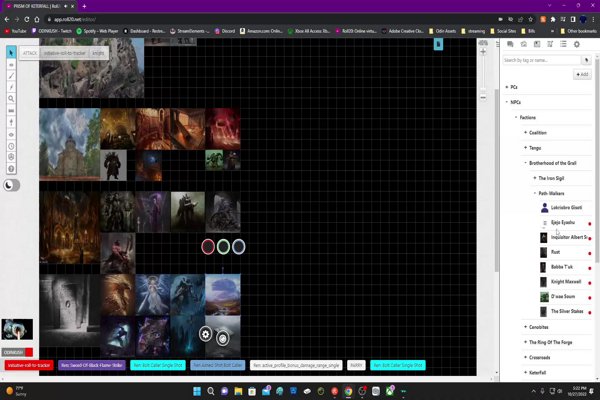Run Ren: Aimed Shot Bolt Caller macro

(x=217, y=365)
